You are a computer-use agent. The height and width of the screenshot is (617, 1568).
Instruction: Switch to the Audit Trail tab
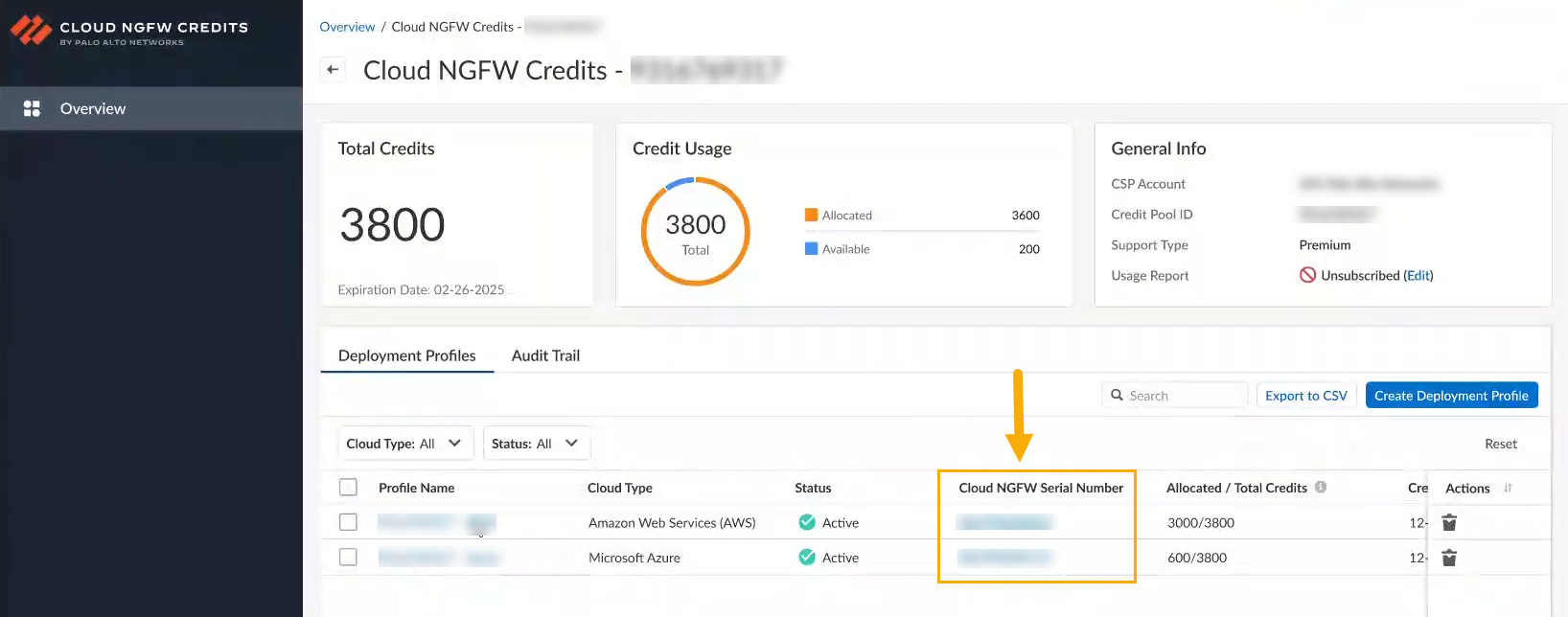click(545, 355)
